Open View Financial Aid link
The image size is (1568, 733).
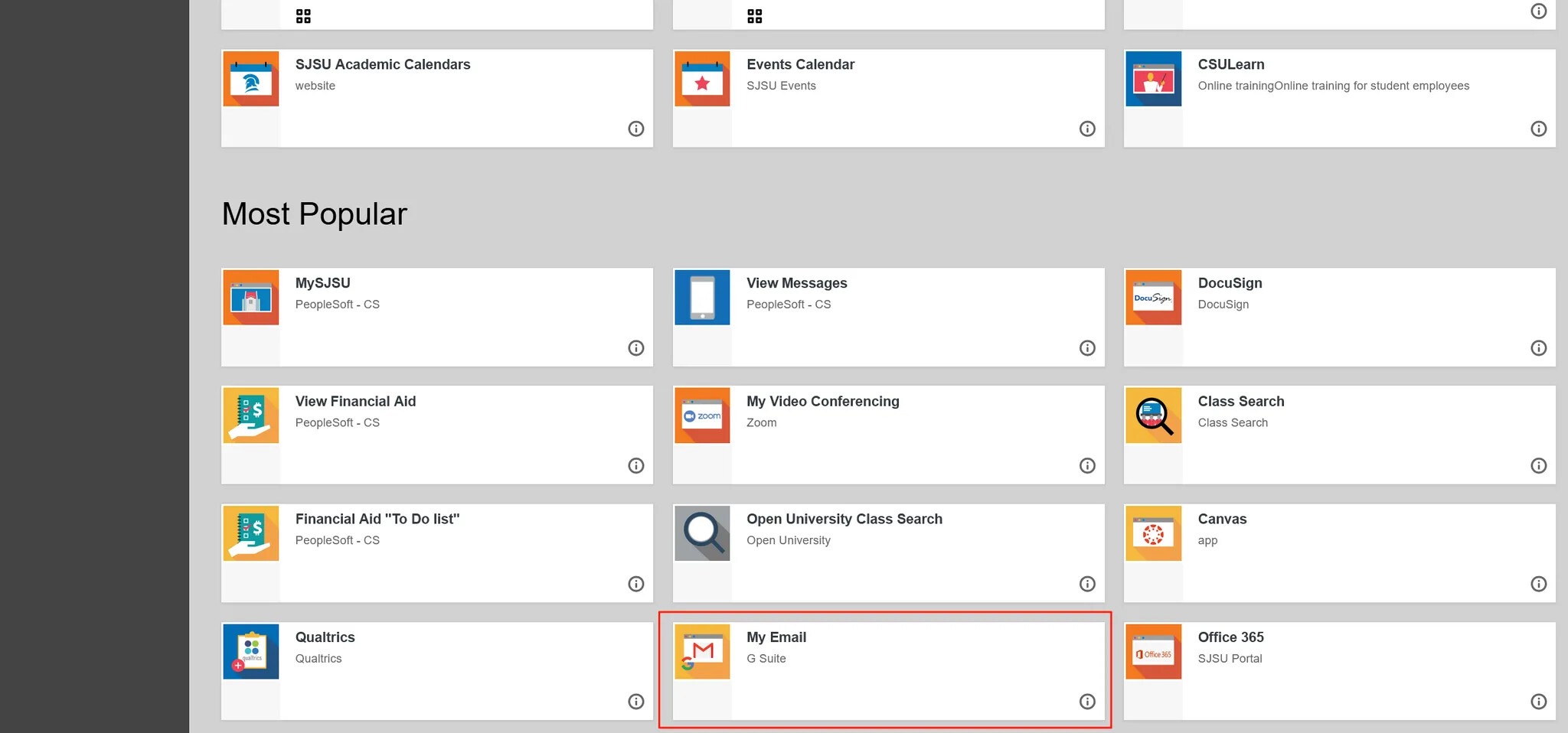coord(355,402)
